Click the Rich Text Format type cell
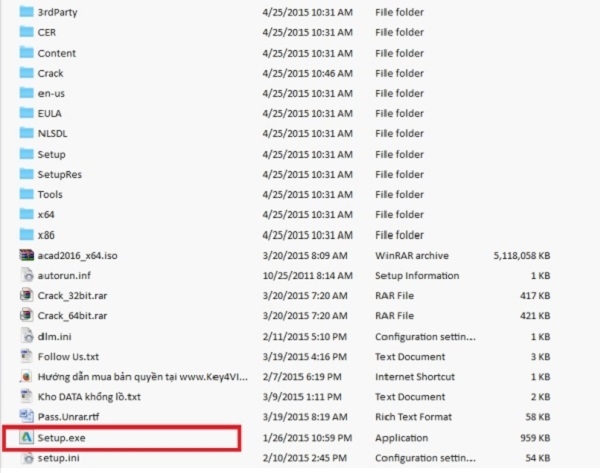600x473 pixels. pyautogui.click(x=413, y=417)
